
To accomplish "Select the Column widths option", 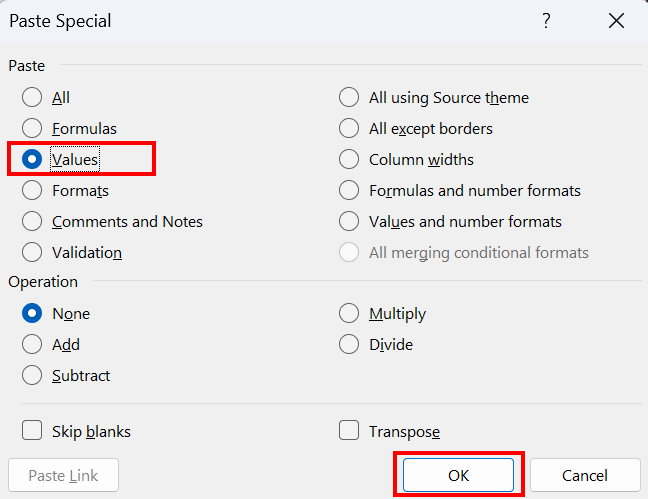I will coord(349,160).
